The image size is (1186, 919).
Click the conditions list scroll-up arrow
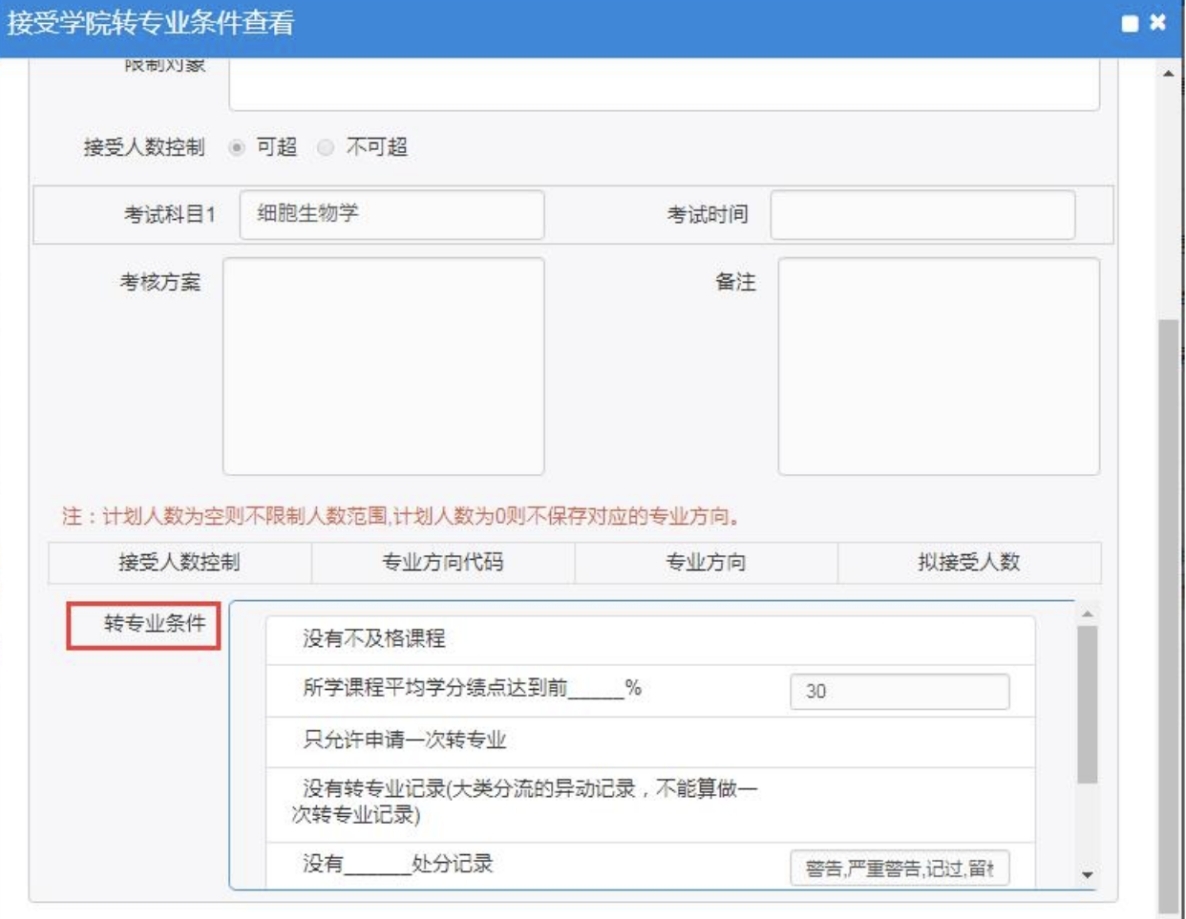click(1087, 613)
